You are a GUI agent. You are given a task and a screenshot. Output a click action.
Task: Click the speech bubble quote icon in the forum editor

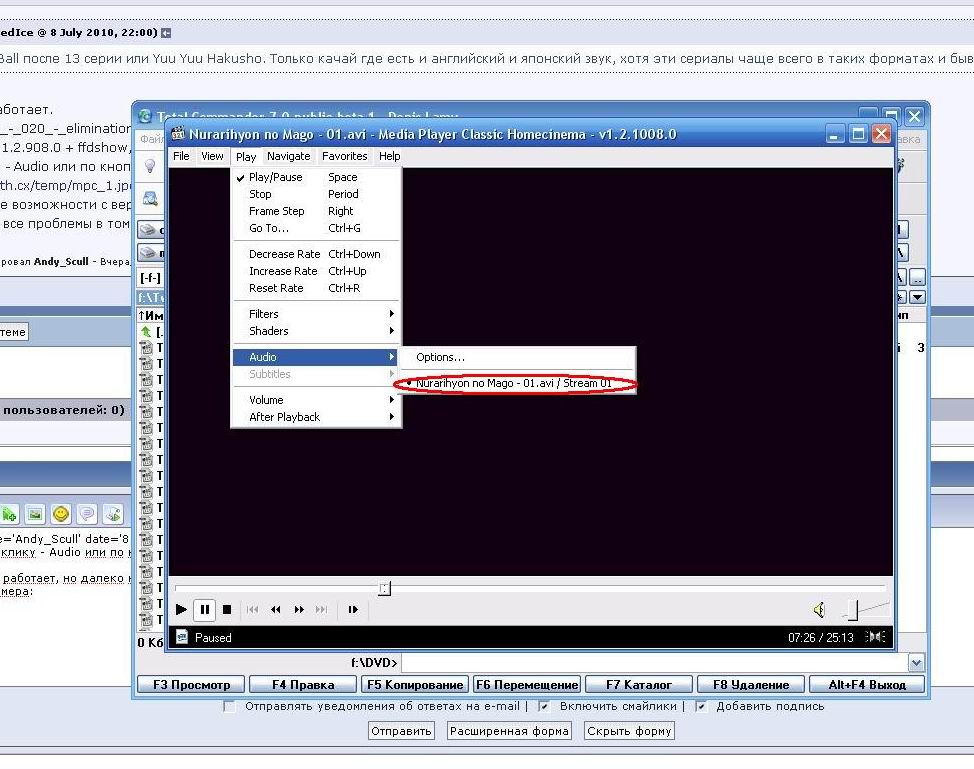(87, 514)
